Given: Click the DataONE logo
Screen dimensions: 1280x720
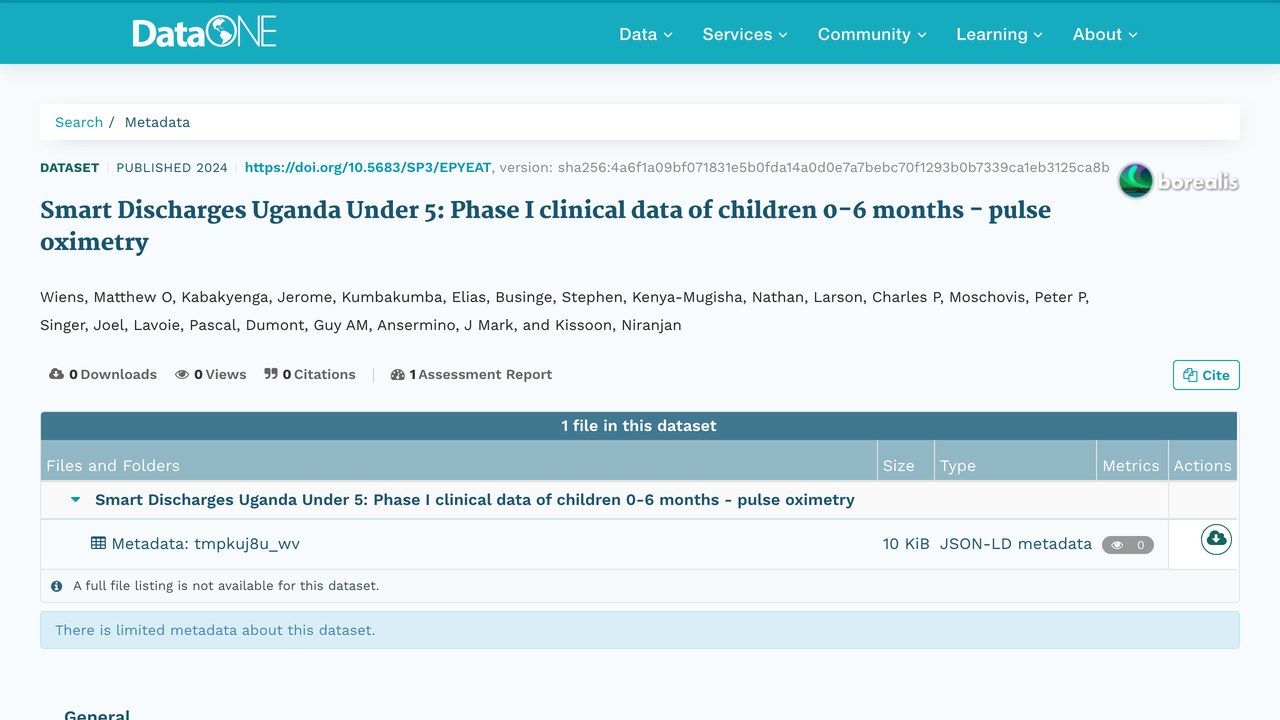Looking at the screenshot, I should click(x=204, y=33).
